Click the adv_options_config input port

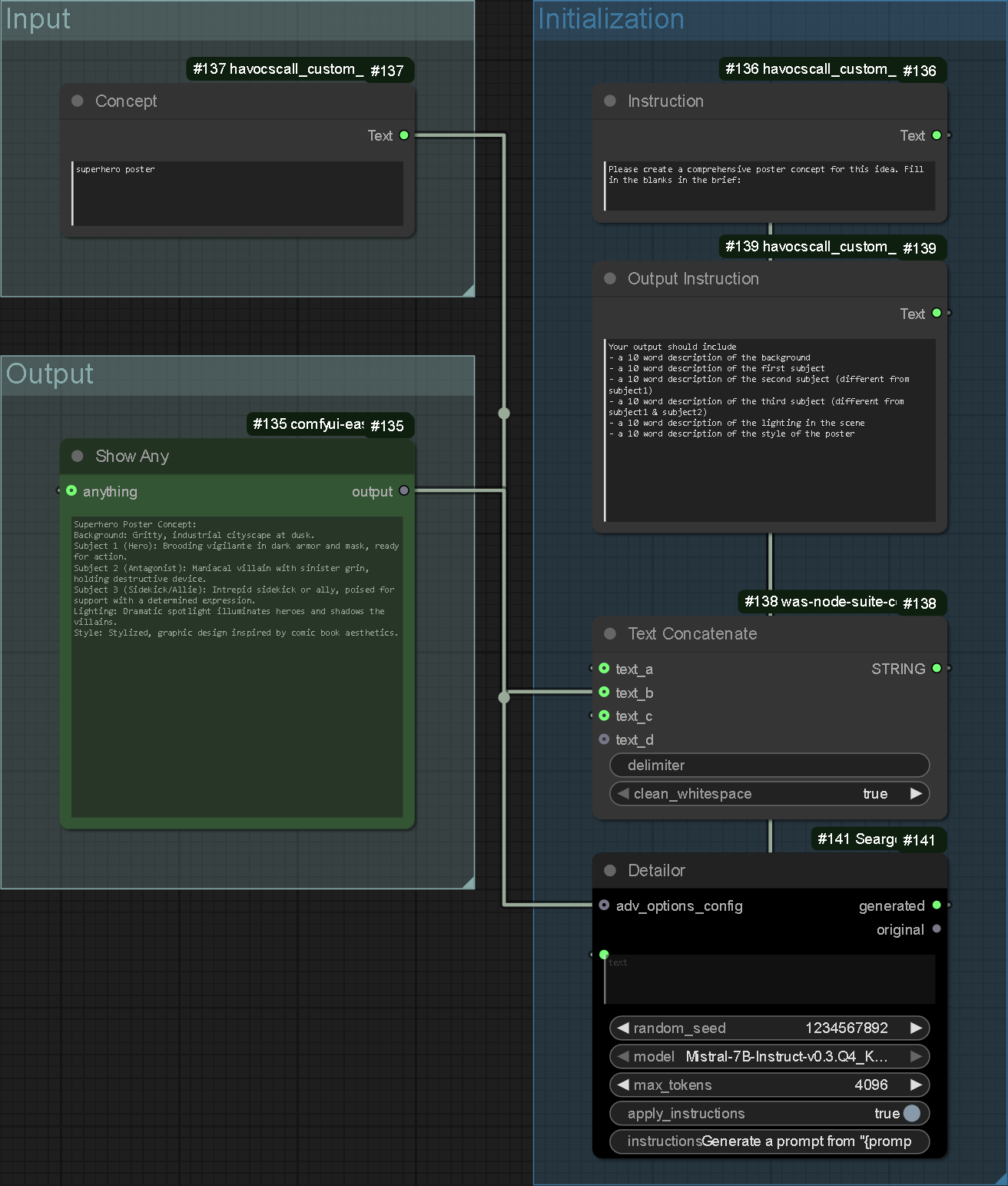604,905
